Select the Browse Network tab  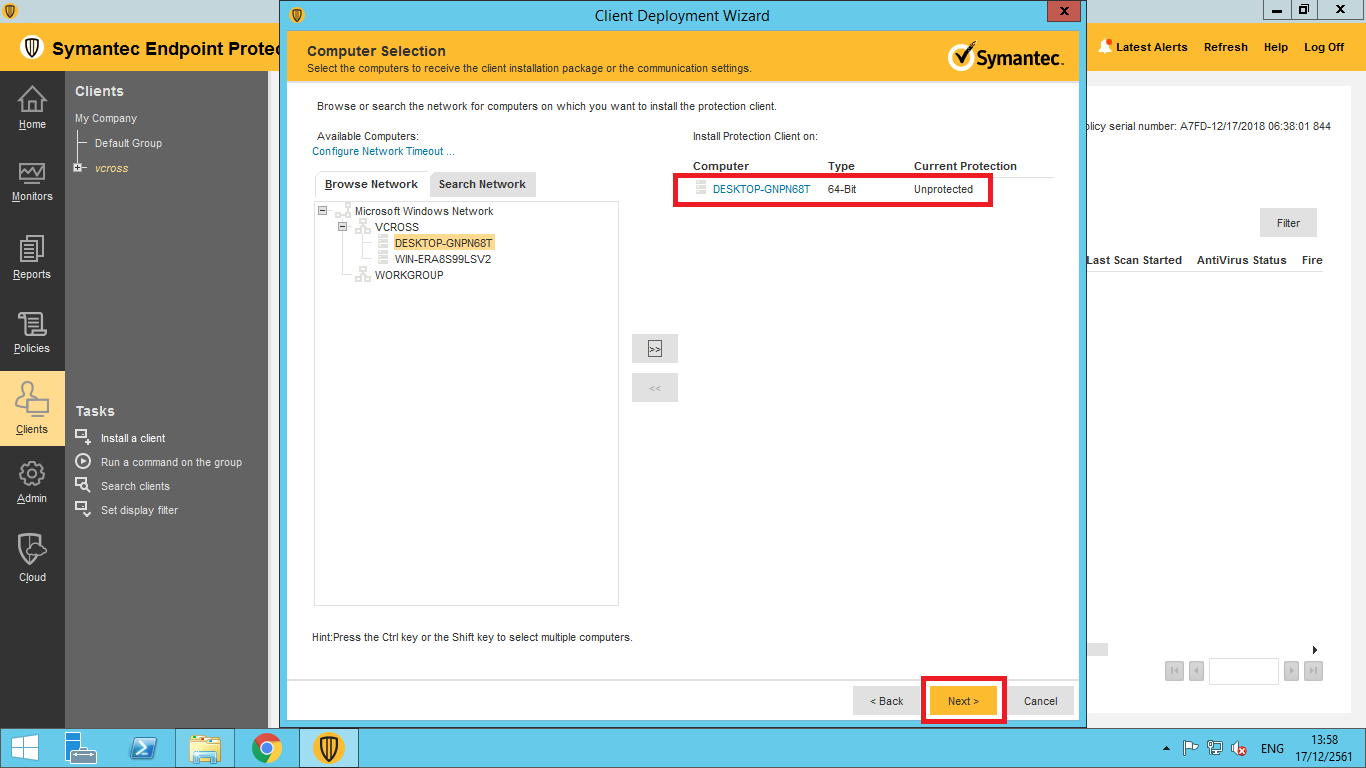(371, 184)
